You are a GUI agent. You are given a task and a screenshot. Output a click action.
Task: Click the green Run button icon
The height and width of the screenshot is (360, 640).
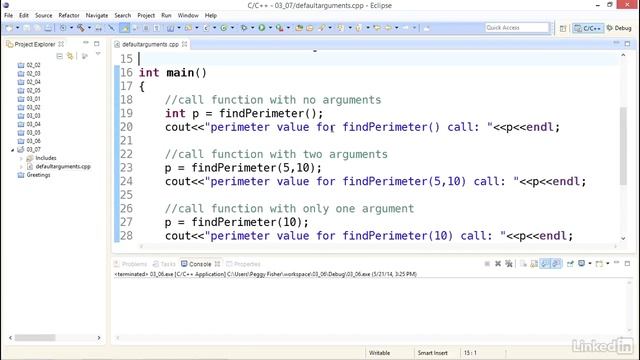click(x=262, y=28)
